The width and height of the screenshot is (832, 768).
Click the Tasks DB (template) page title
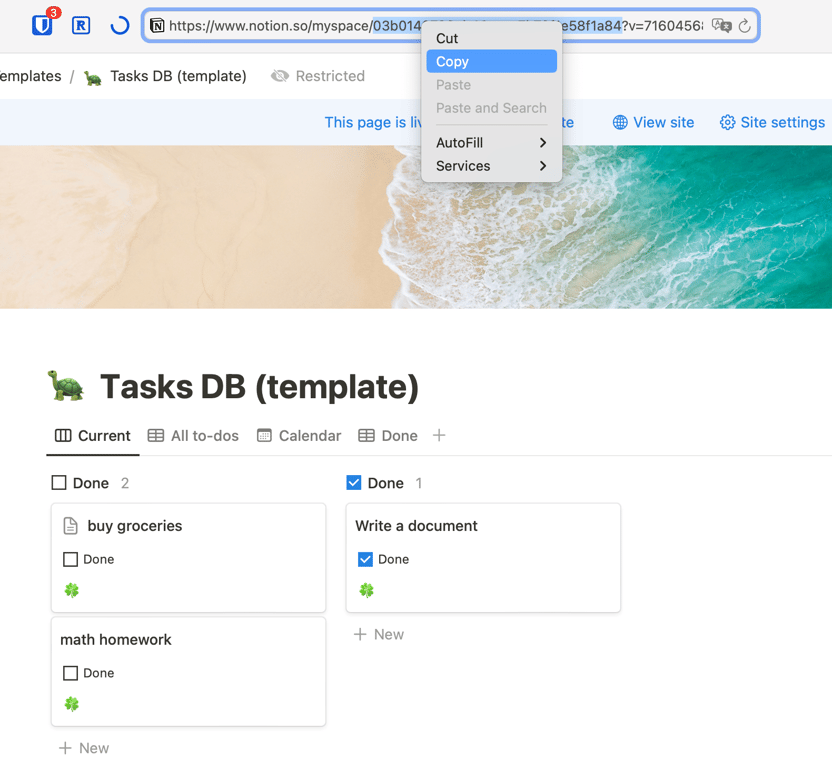(x=259, y=386)
